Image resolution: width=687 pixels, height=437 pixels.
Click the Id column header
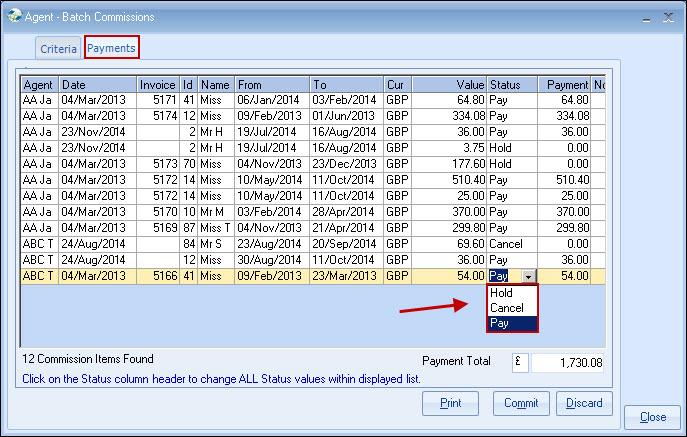pyautogui.click(x=188, y=85)
